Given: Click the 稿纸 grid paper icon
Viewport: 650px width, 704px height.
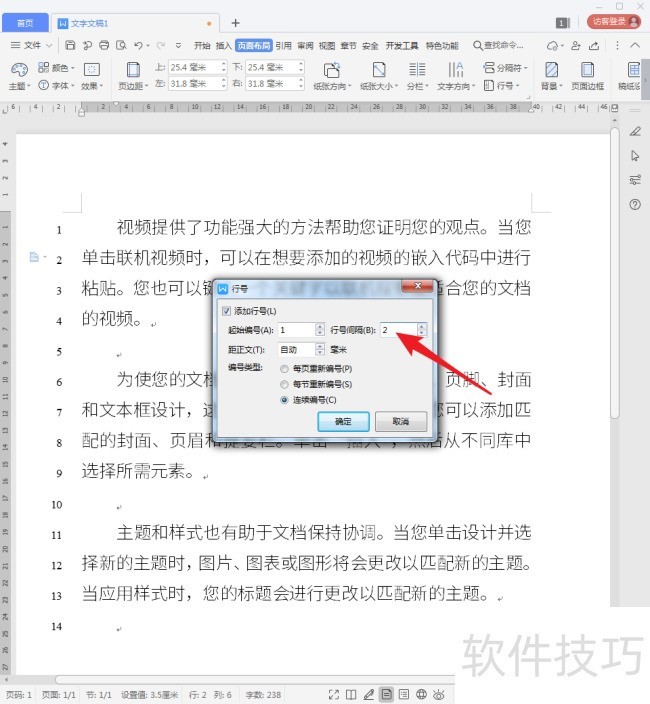Looking at the screenshot, I should tap(633, 70).
